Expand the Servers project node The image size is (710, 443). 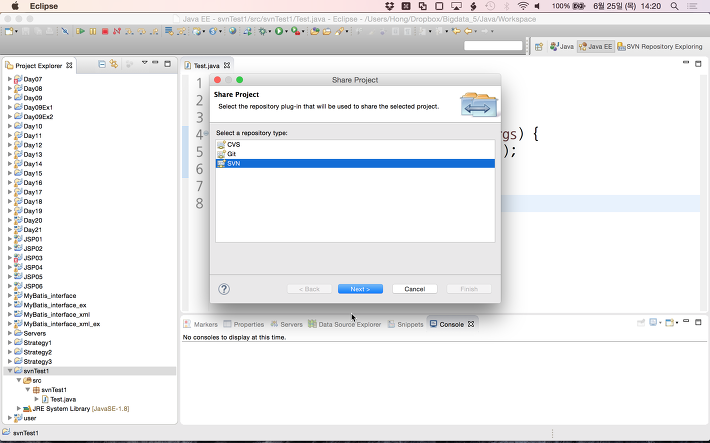[x=10, y=333]
